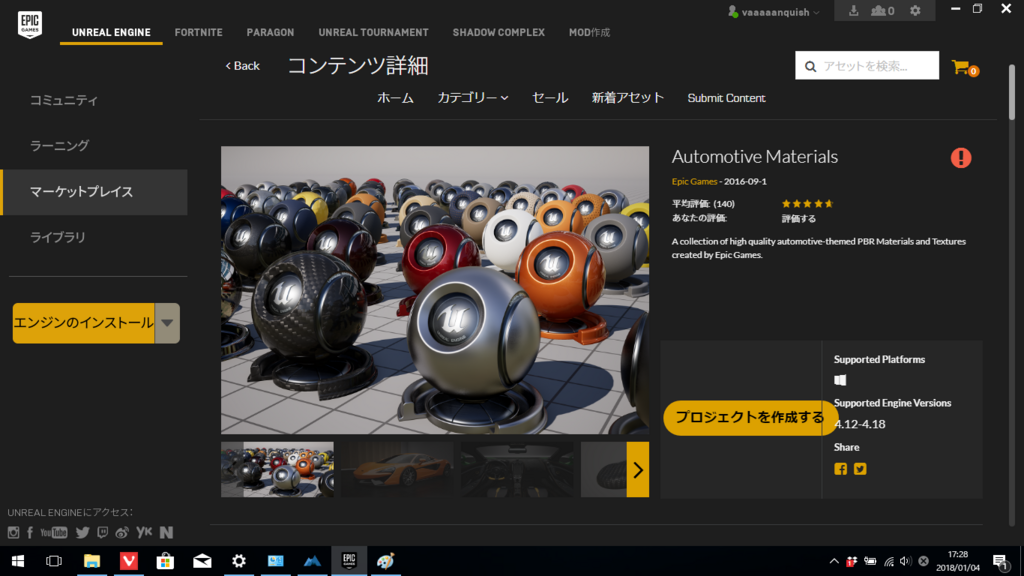
Task: Open Submit Content page
Action: click(726, 98)
